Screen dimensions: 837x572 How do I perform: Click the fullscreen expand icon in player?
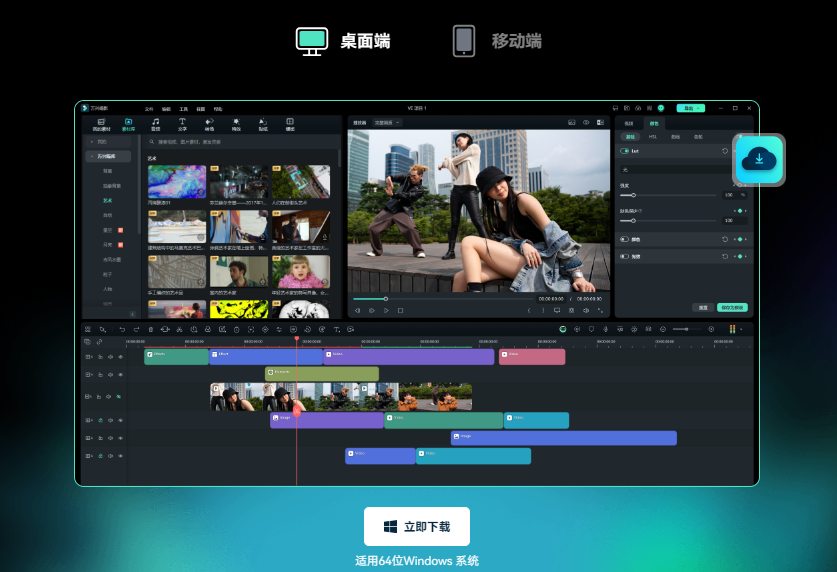[600, 310]
